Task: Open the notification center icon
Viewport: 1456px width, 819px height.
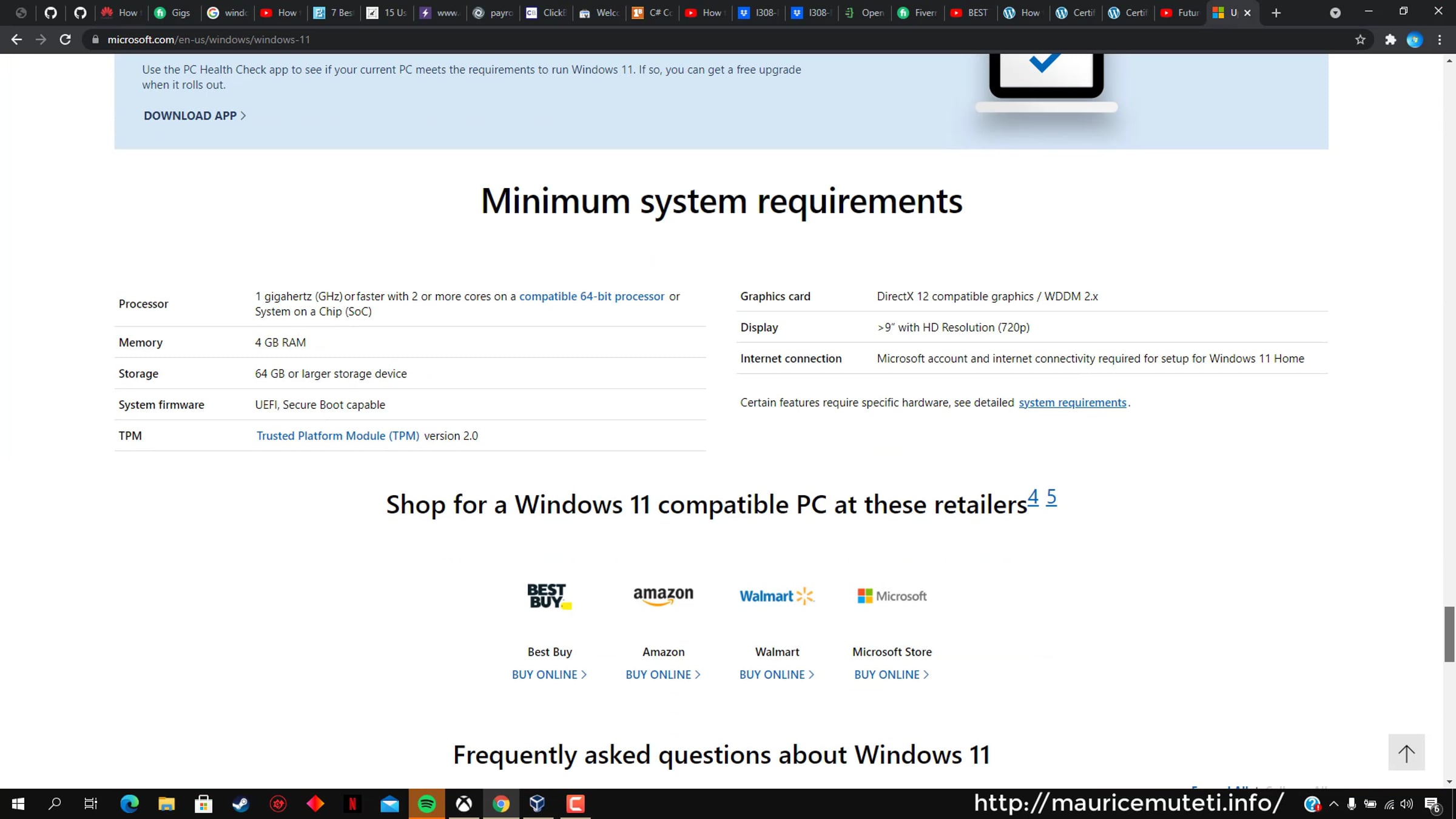Action: pyautogui.click(x=1433, y=804)
